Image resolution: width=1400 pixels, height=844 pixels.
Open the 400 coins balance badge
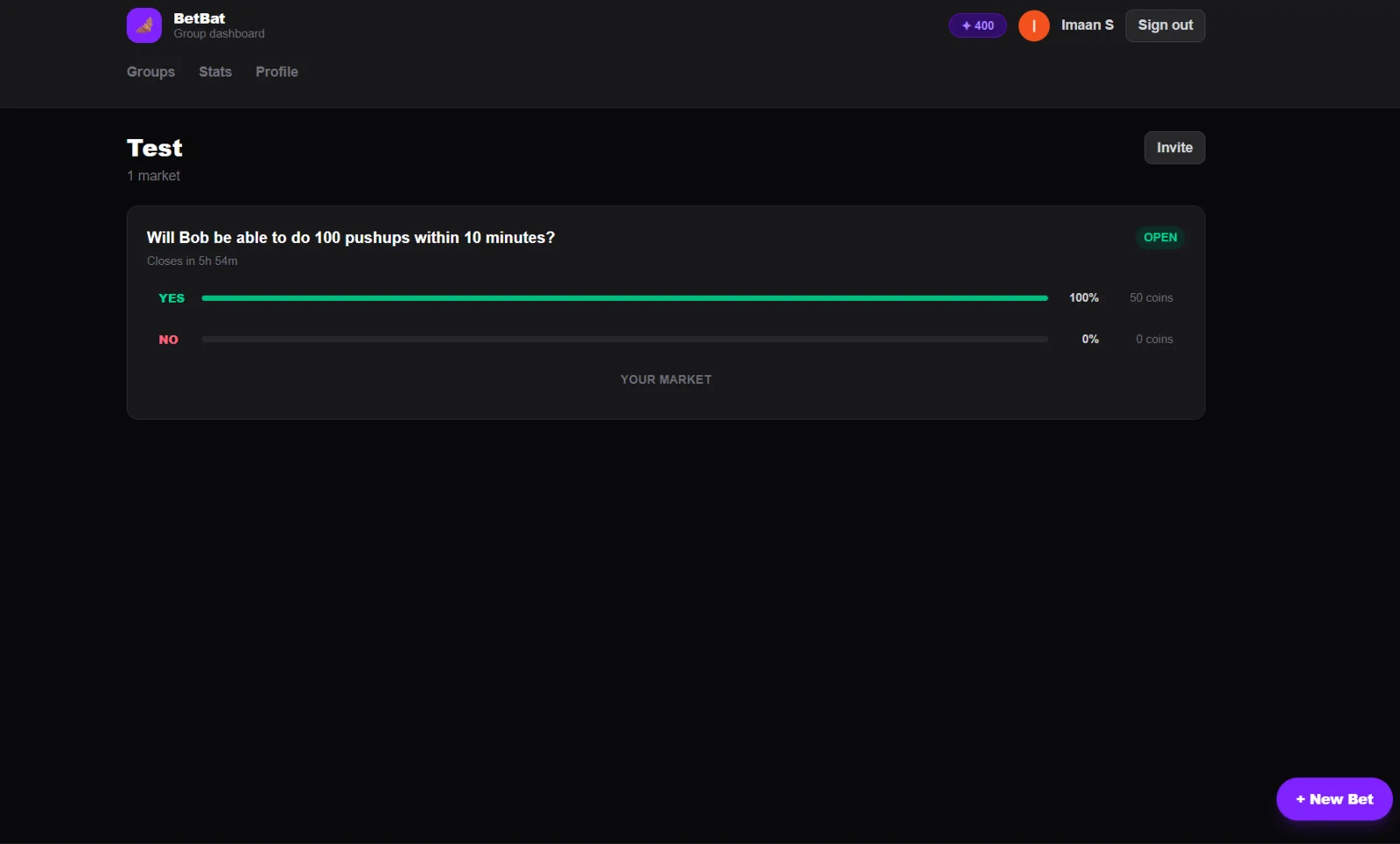(x=977, y=25)
